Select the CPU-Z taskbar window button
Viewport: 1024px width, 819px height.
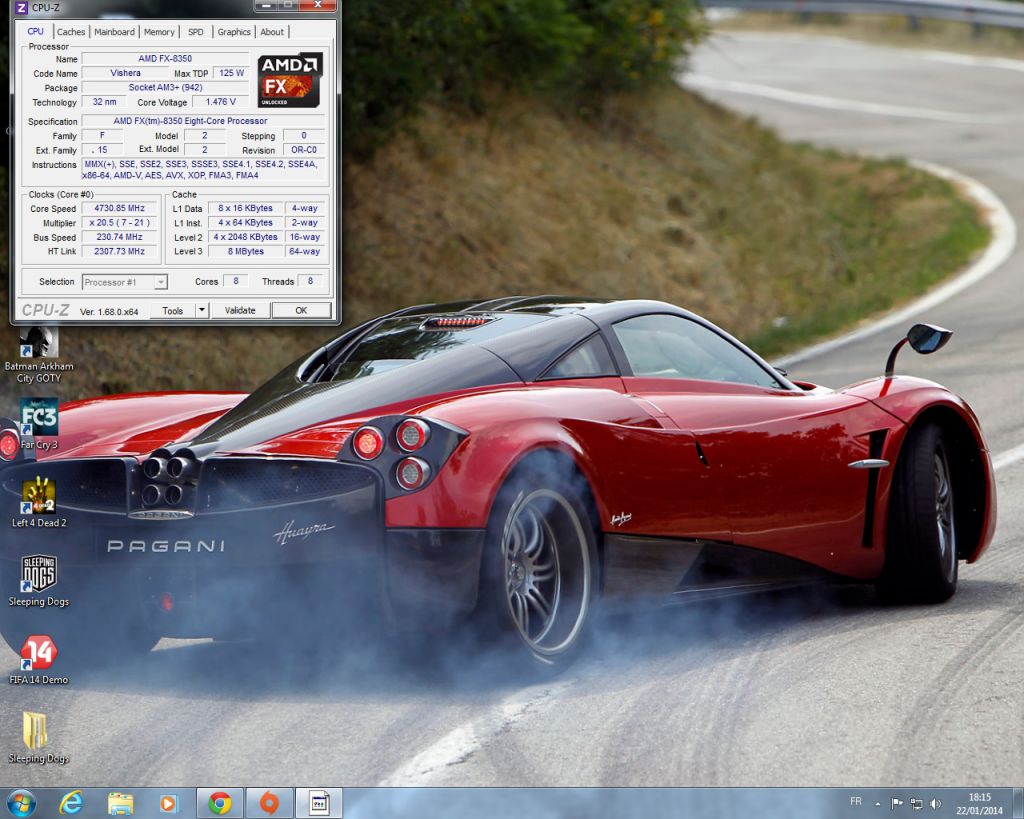pos(319,803)
